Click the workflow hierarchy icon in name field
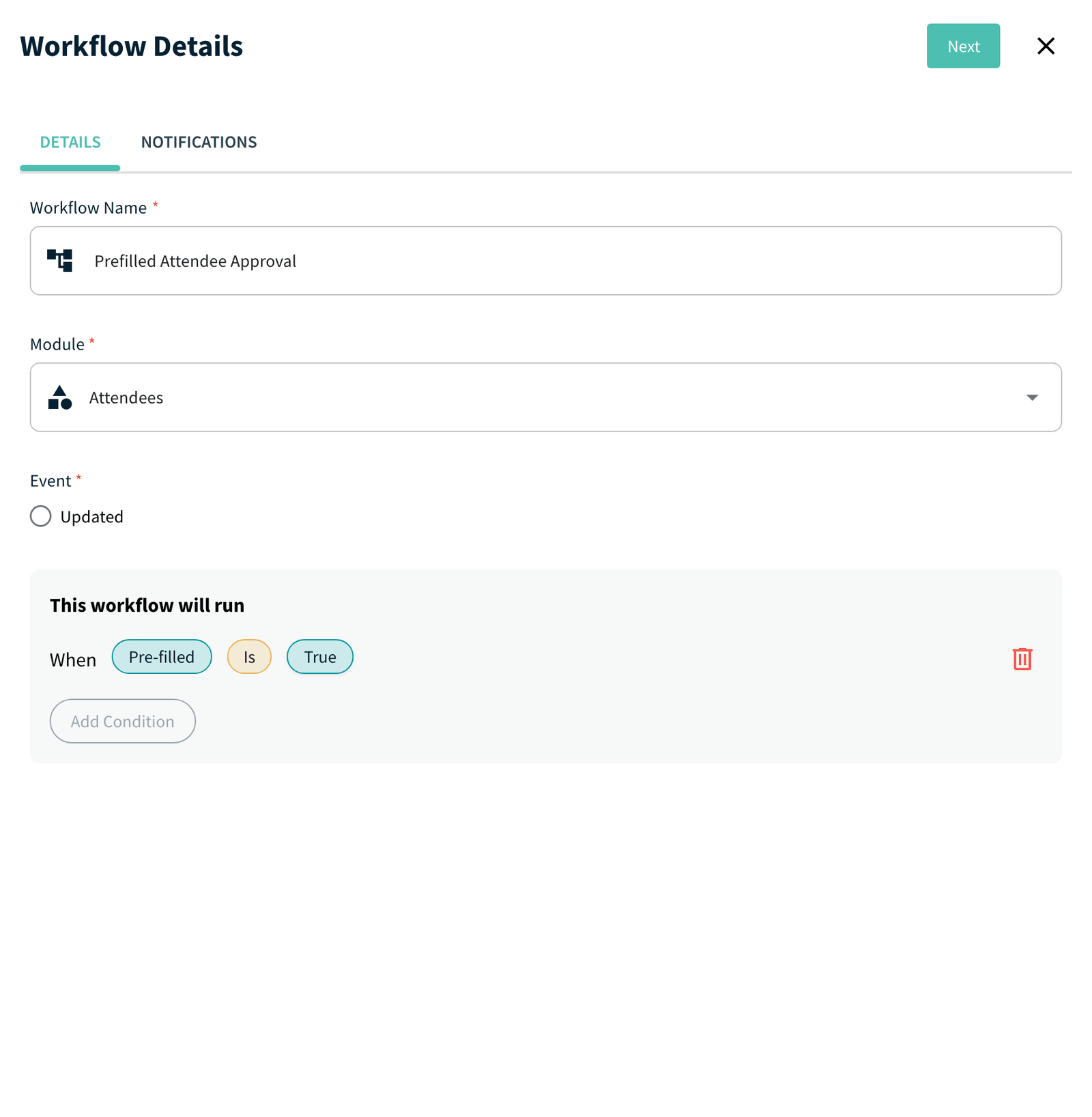Viewport: 1092px width, 1117px height. 60,261
